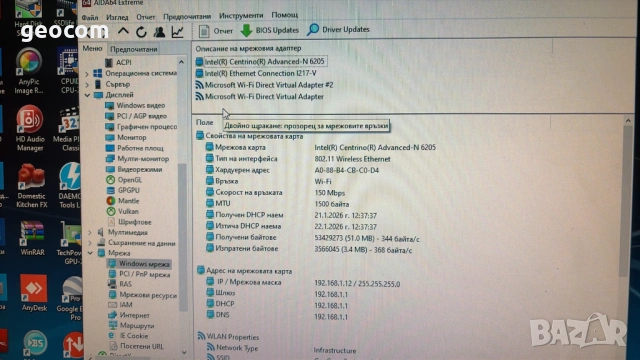Click the Скорост на връзката row

click(x=276, y=193)
